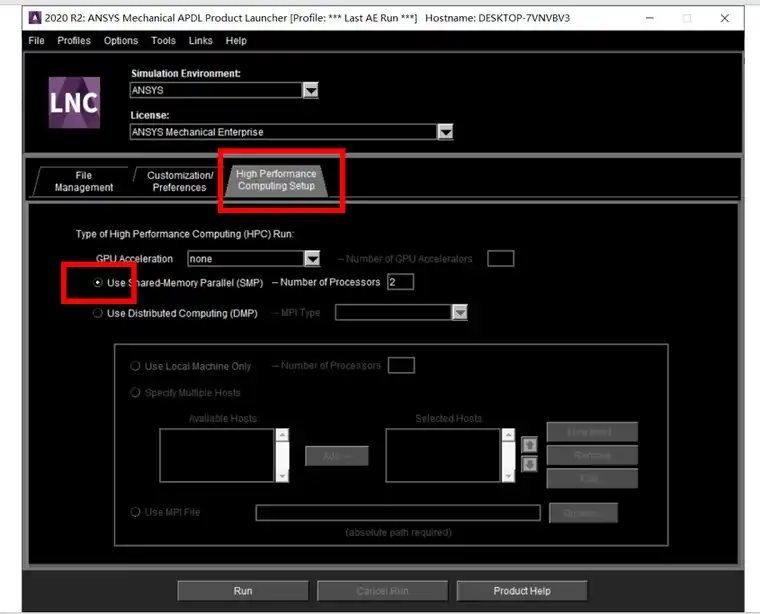Minimize the Product Launcher window
Screen dimensions: 760x614
650,18
